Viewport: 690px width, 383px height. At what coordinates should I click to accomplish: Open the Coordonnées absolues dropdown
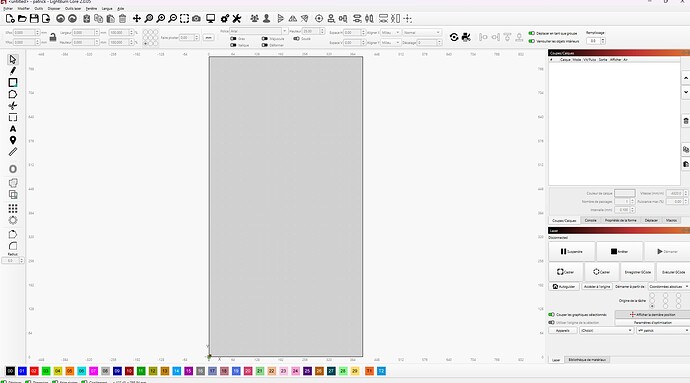point(669,286)
